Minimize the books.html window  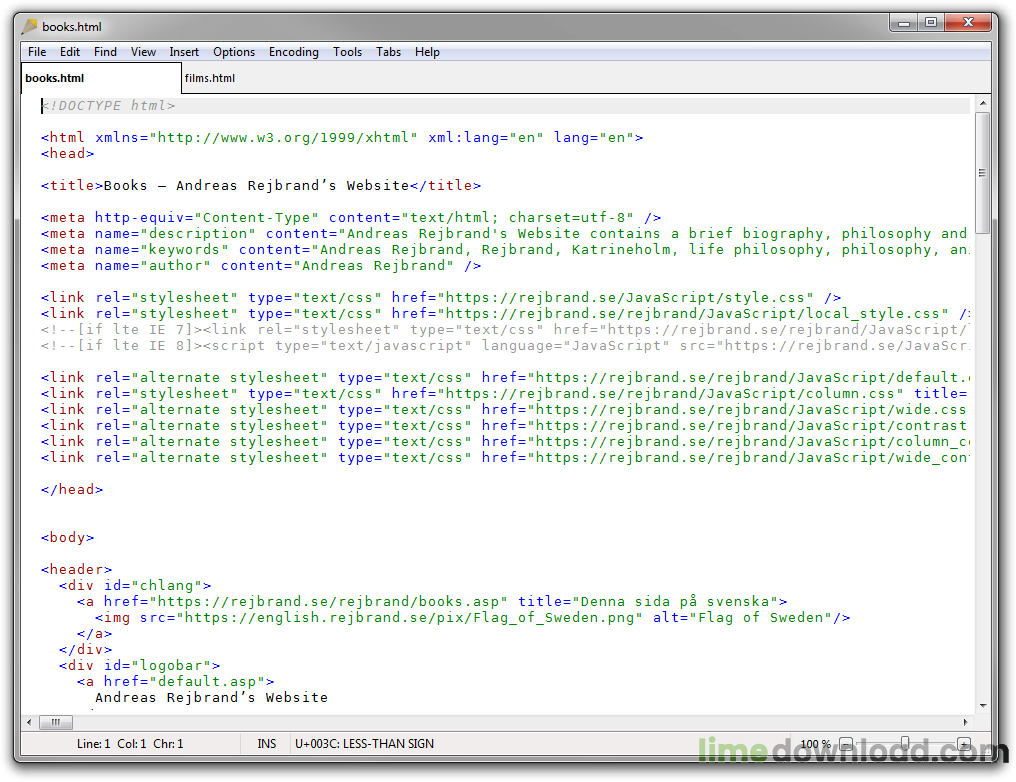tap(904, 23)
